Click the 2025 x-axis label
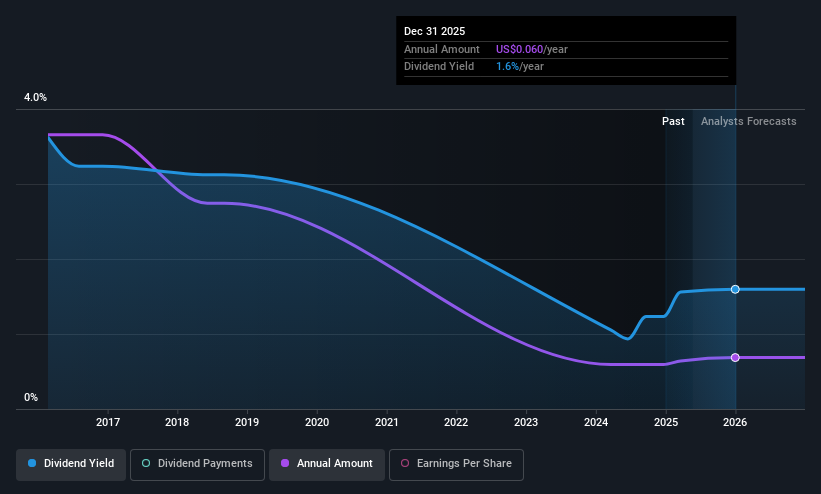The image size is (821, 494). (665, 422)
